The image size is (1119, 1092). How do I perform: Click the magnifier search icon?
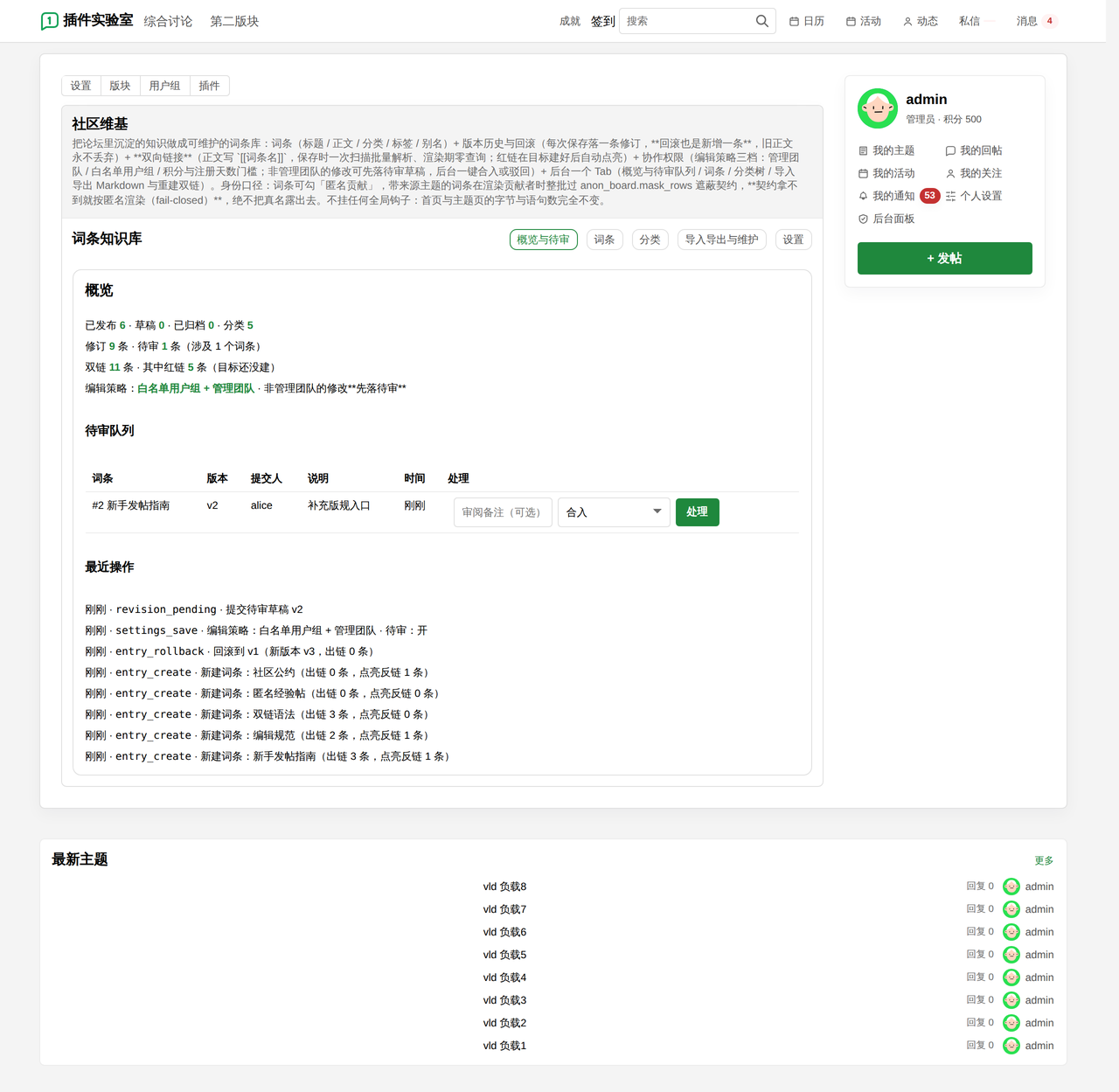tap(762, 21)
